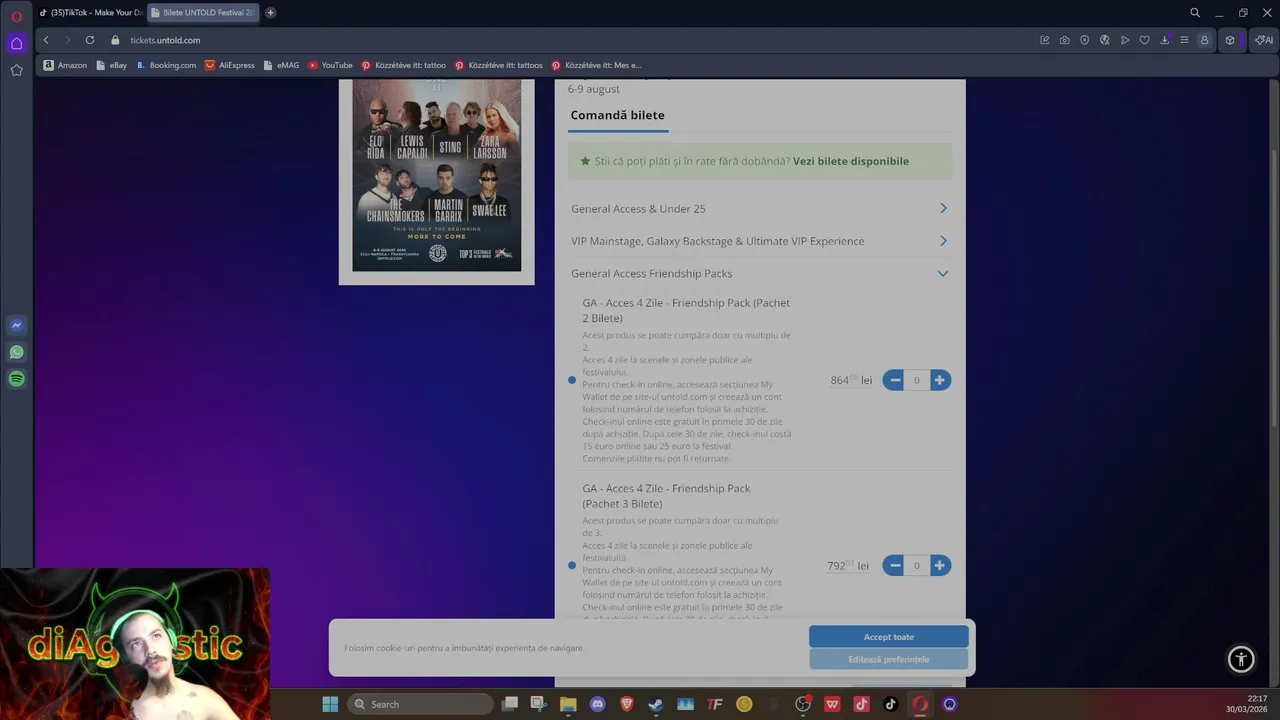This screenshot has width=1280, height=720.
Task: Open the Easy Setup sliders icon
Action: [1185, 40]
